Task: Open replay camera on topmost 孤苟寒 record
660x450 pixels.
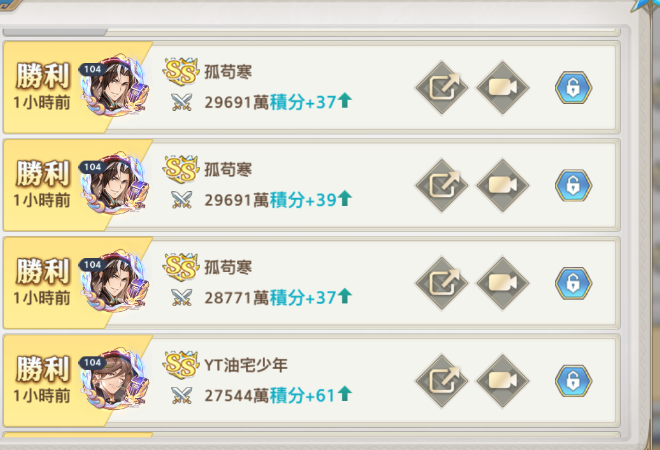Action: tap(502, 88)
